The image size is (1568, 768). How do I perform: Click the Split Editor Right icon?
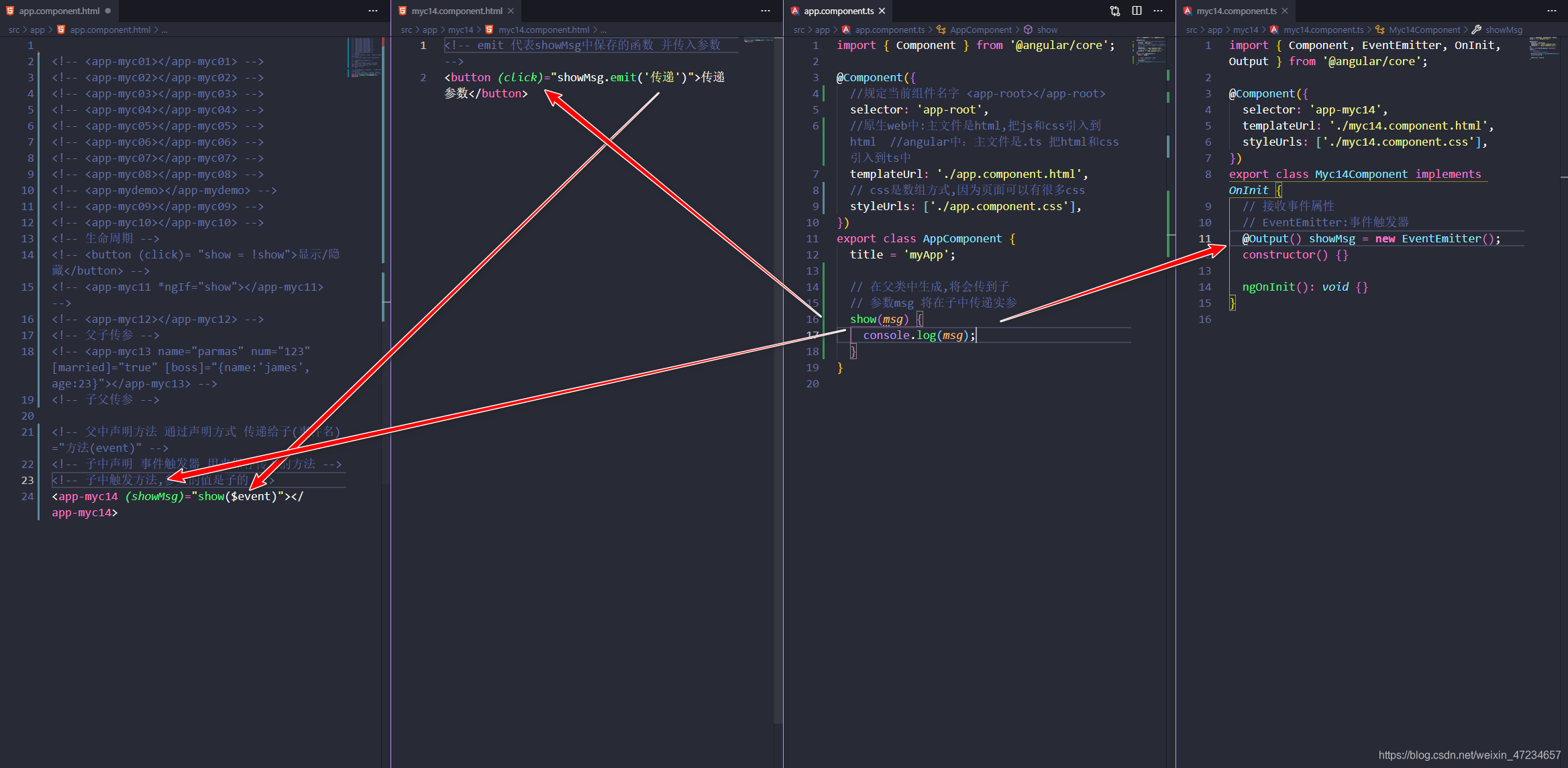coord(1137,11)
